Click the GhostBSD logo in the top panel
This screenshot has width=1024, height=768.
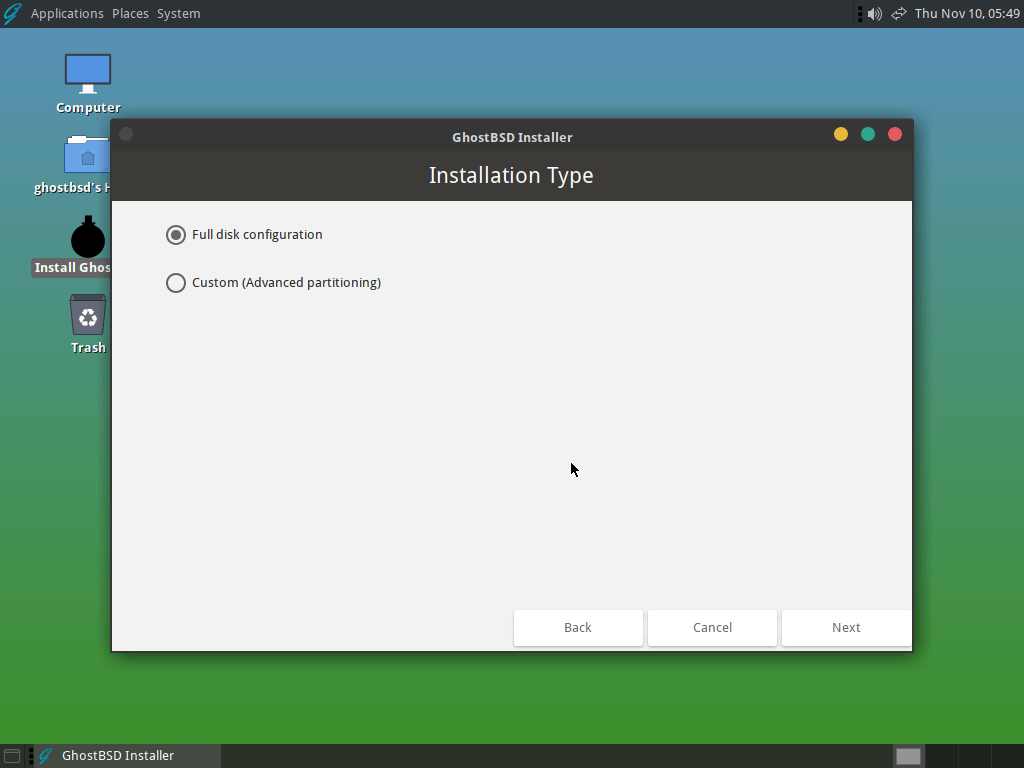[x=13, y=14]
